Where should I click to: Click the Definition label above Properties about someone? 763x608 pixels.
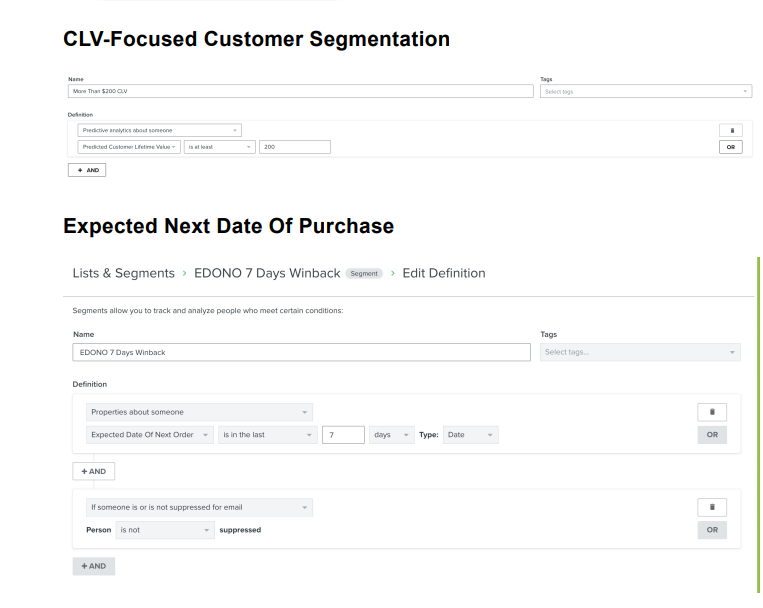(90, 384)
